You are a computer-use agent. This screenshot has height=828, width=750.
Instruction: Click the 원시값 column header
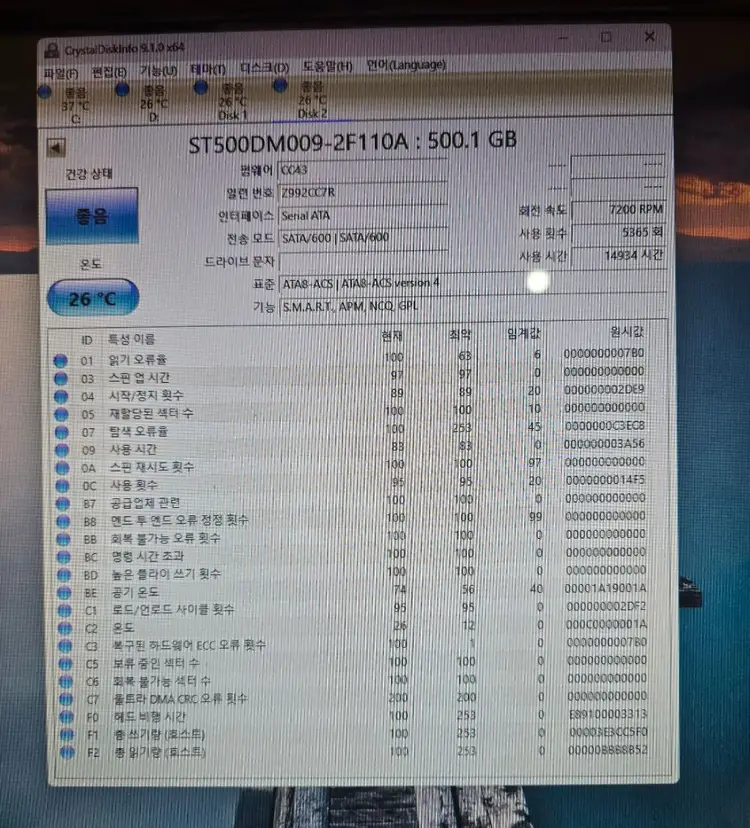coord(626,332)
